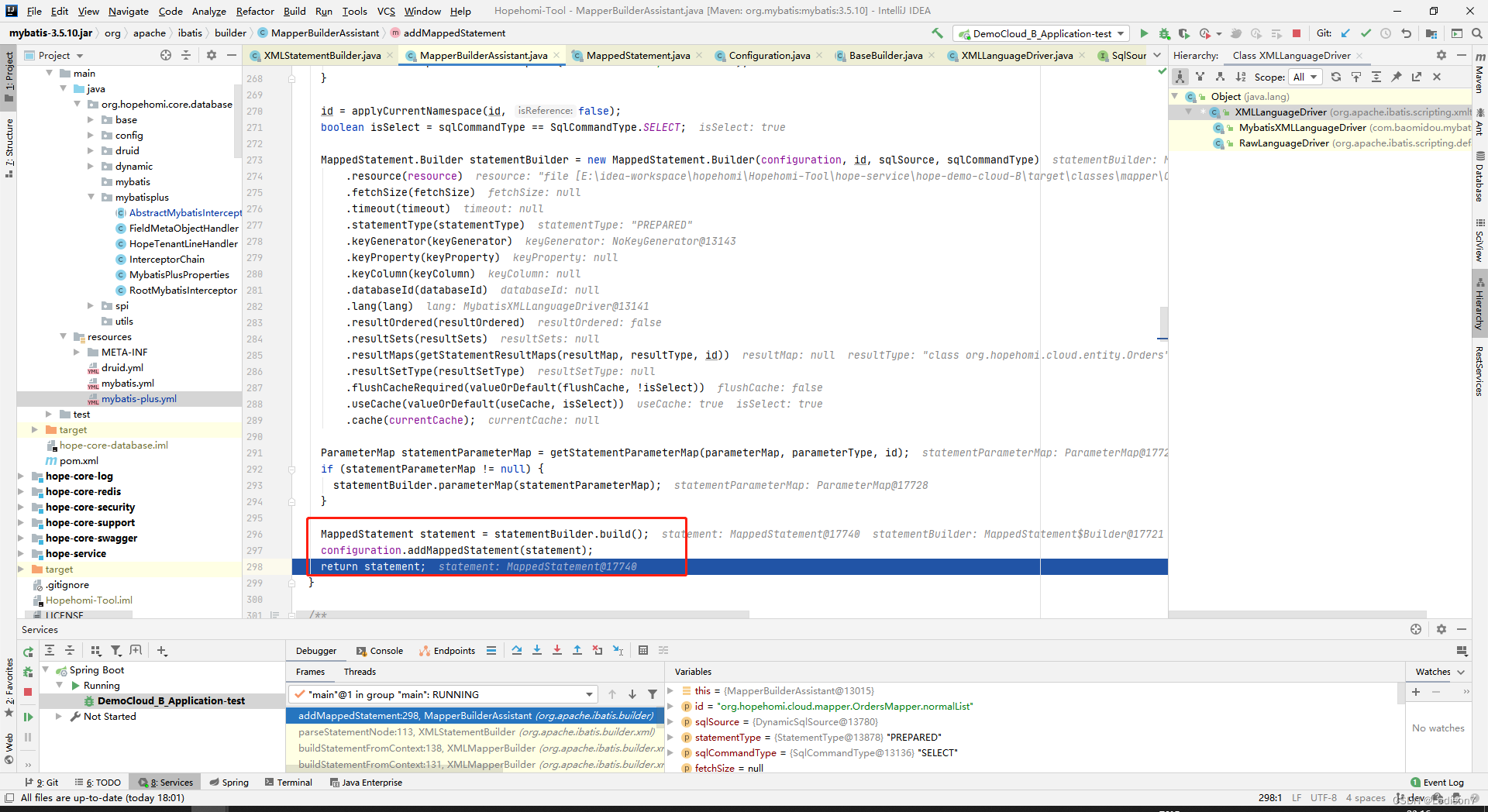This screenshot has height=812, width=1488.
Task: Run to Cursor in the debugger toolbar
Action: coord(618,650)
